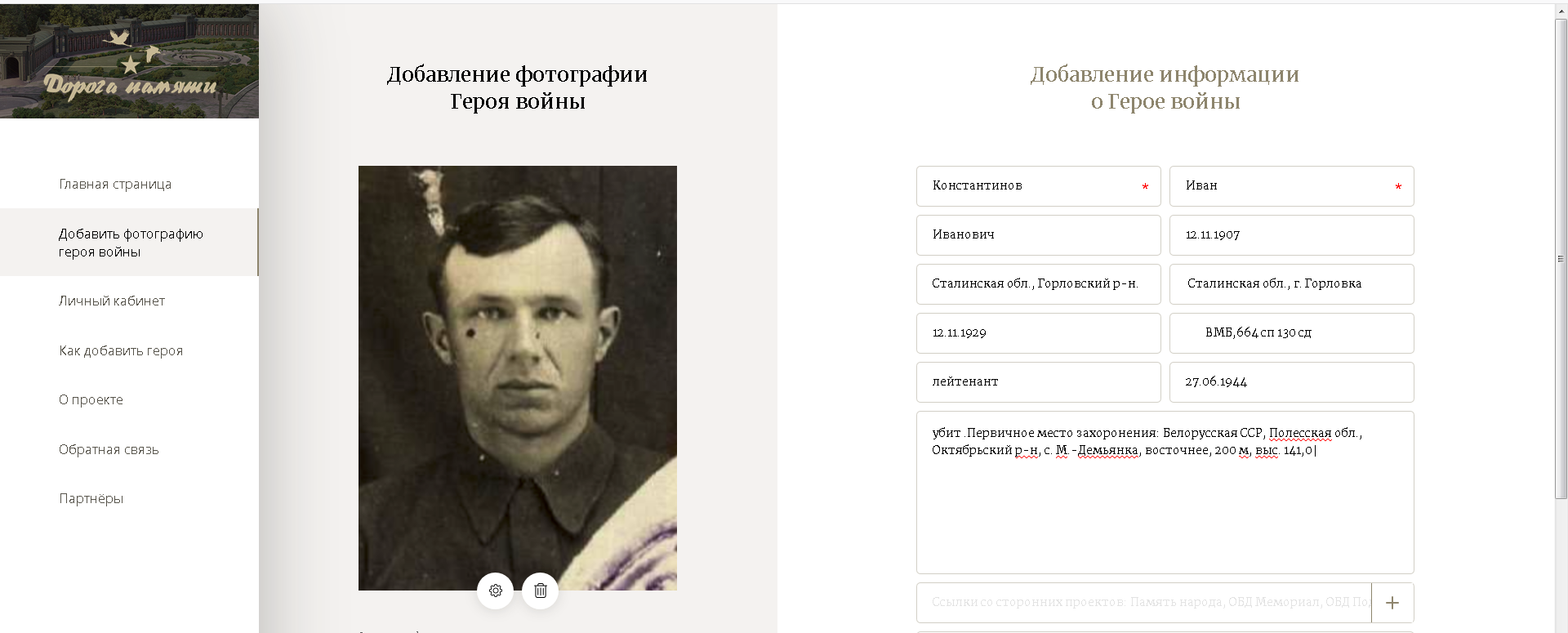Open Обратная связь page
The height and width of the screenshot is (633, 1568).
point(109,450)
